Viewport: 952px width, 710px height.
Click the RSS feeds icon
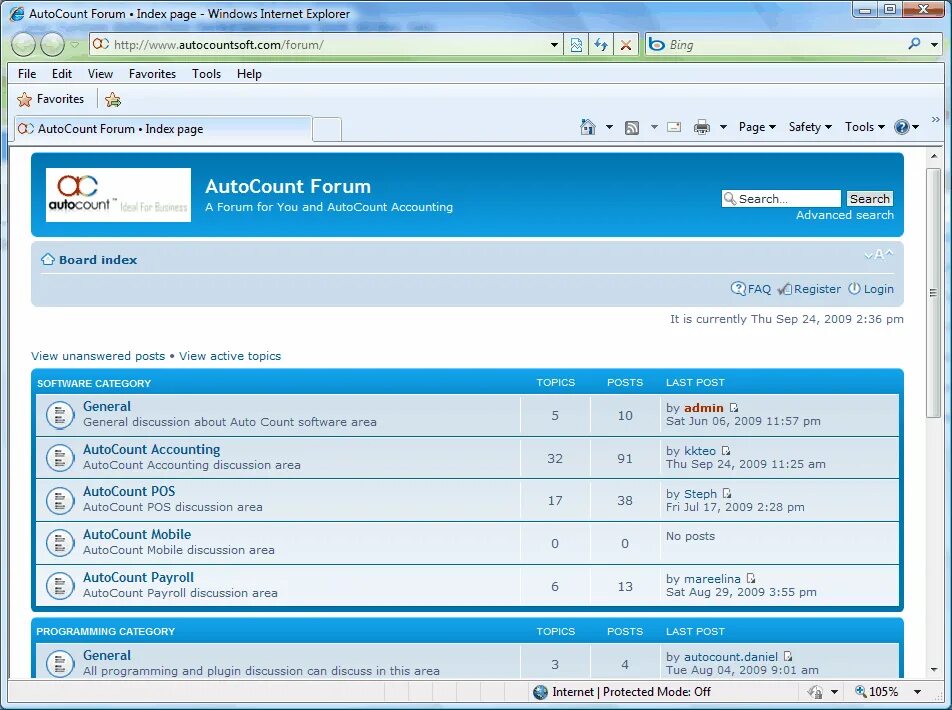(x=632, y=128)
